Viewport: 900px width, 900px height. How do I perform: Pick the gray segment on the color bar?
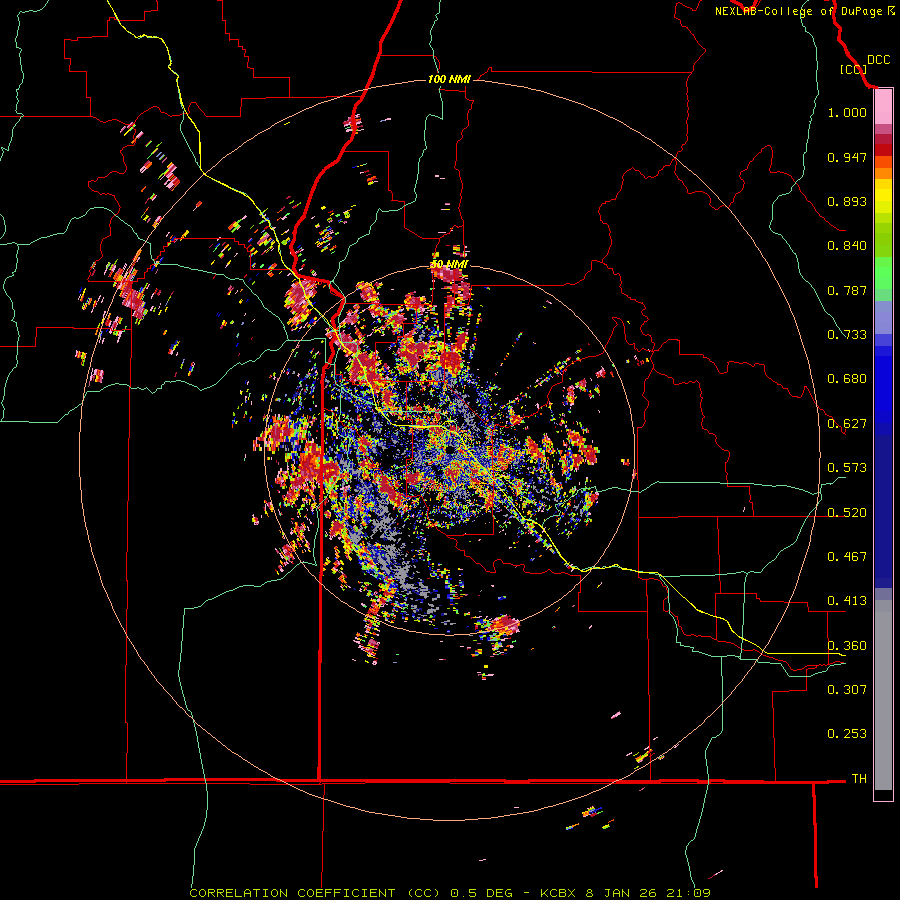coord(883,695)
